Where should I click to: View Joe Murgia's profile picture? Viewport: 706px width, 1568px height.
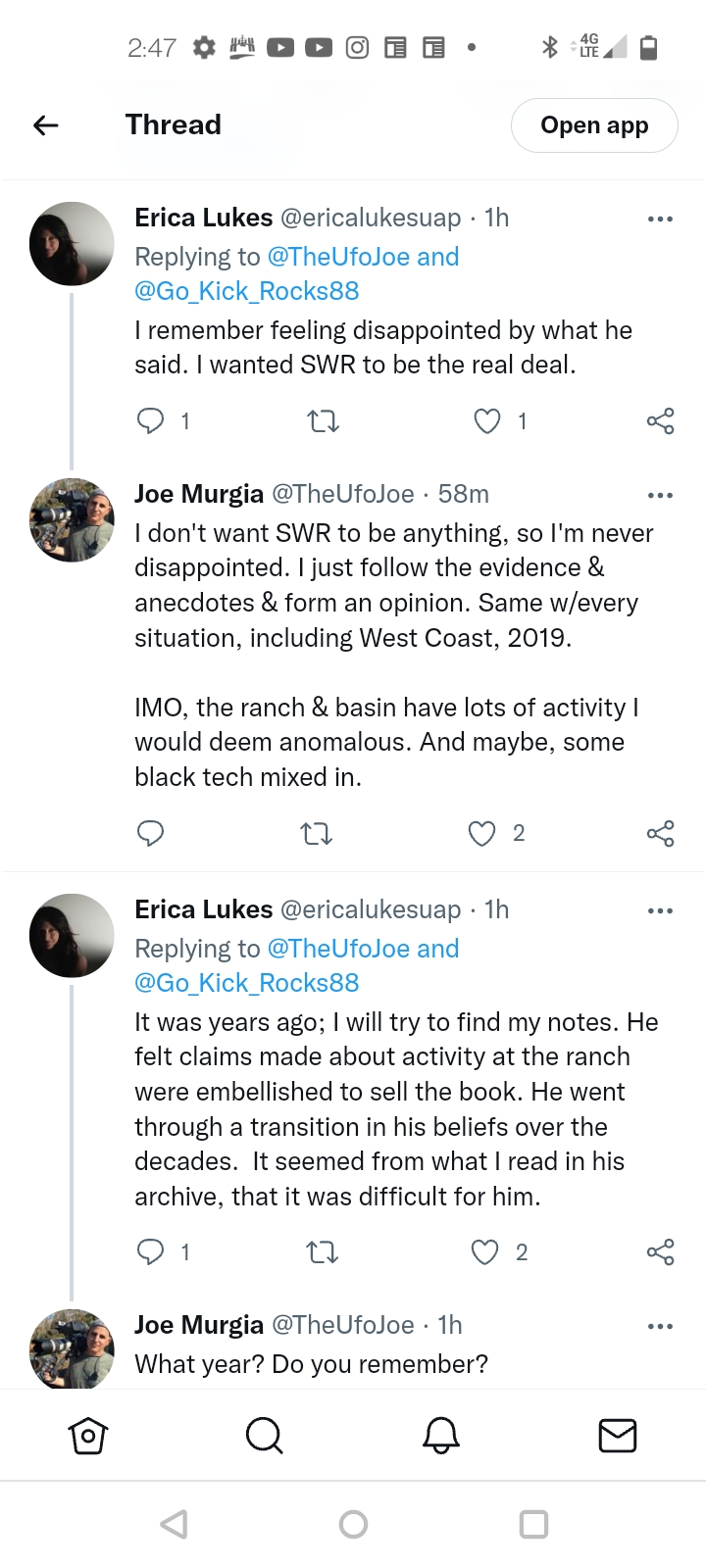click(x=72, y=519)
